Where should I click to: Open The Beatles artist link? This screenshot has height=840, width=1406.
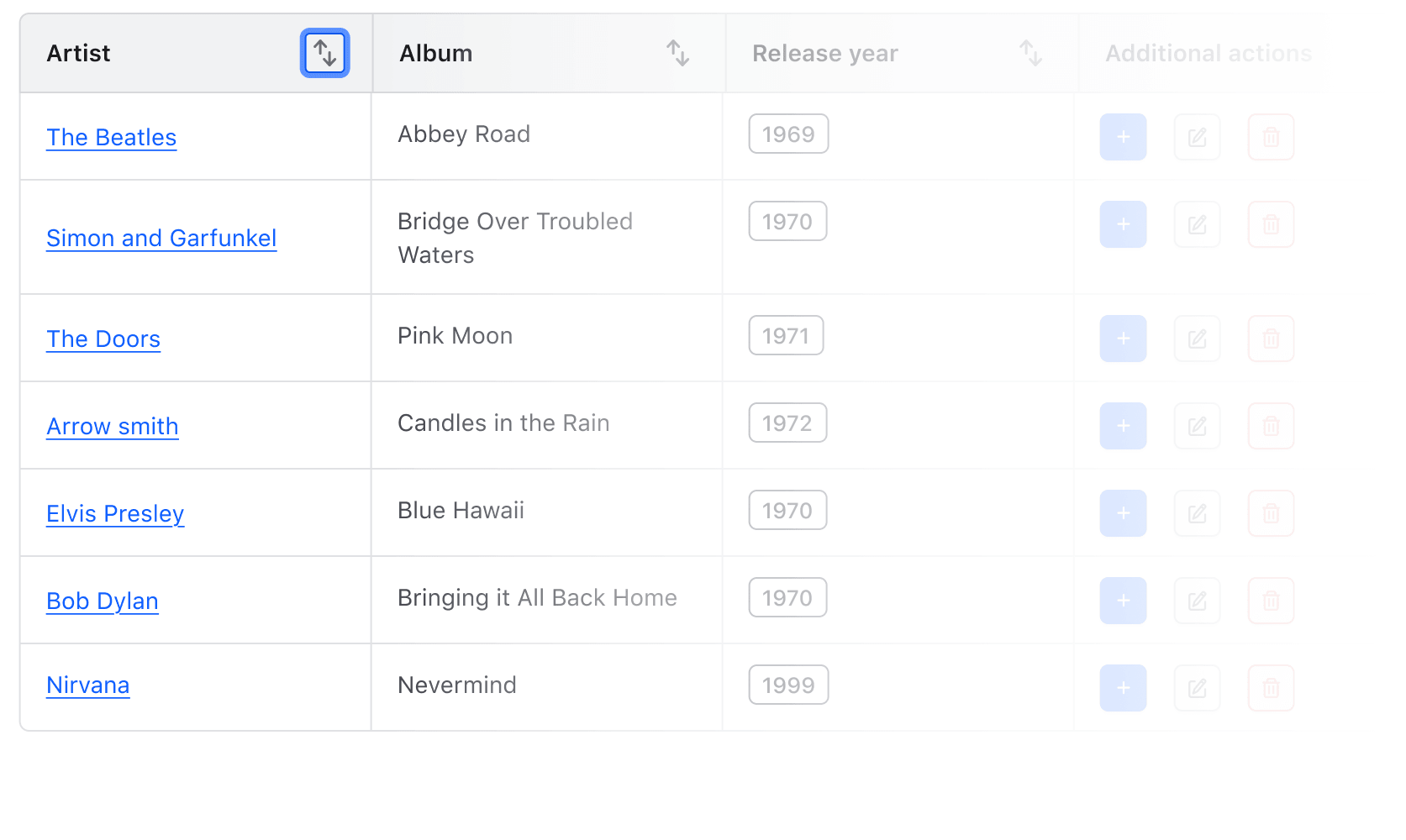point(111,137)
